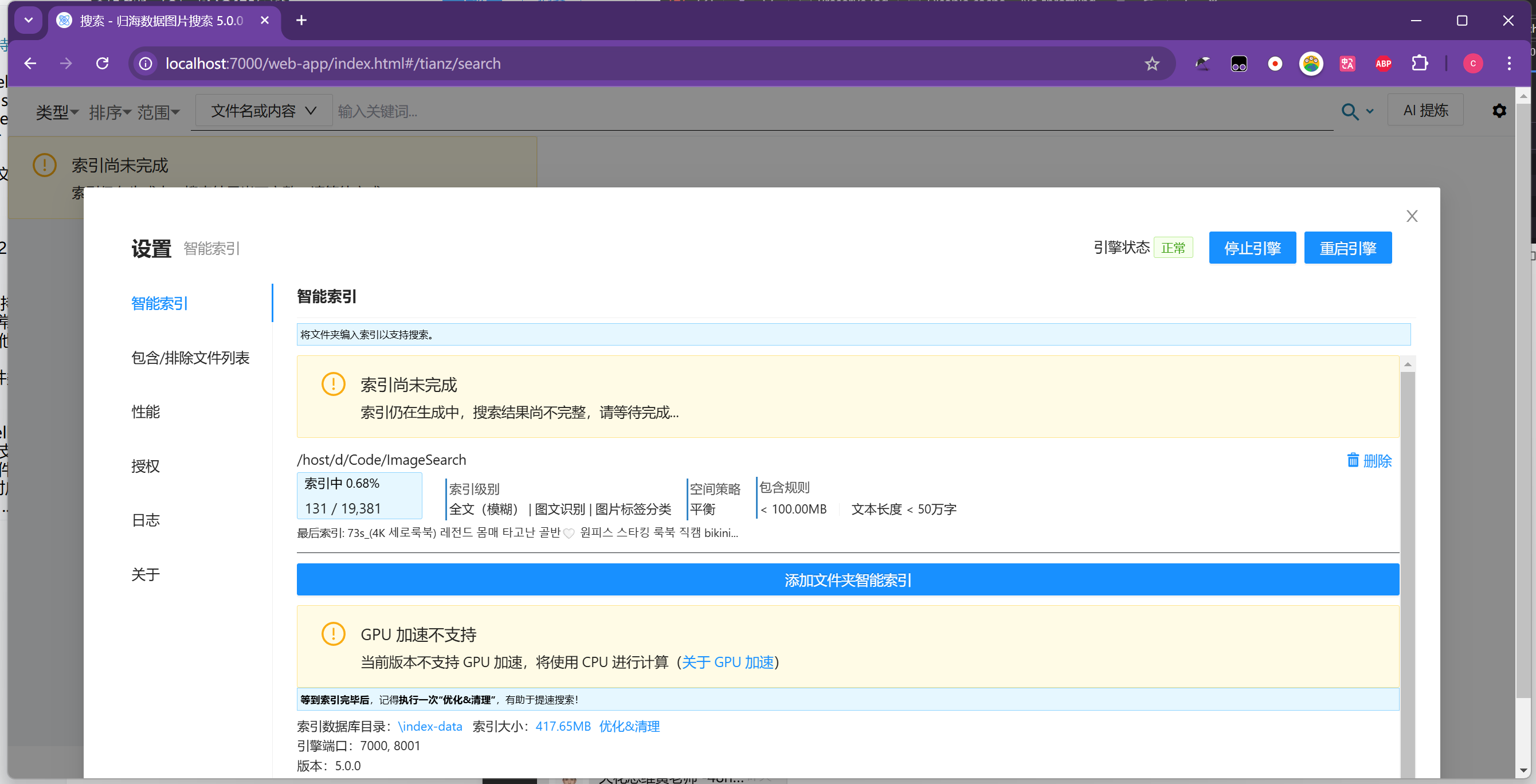Expand the 类型 filter dropdown
Image resolution: width=1536 pixels, height=784 pixels.
(57, 112)
